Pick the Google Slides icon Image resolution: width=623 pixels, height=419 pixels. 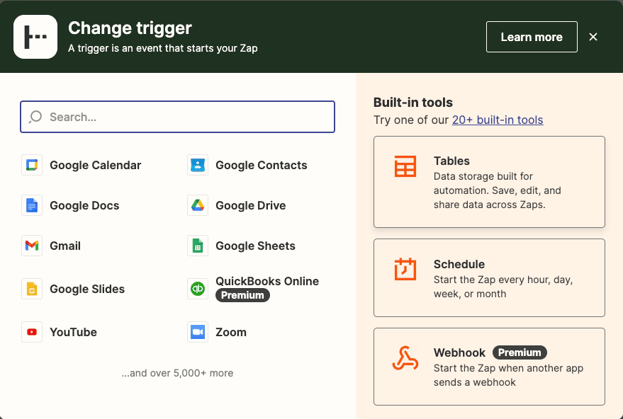pyautogui.click(x=32, y=289)
